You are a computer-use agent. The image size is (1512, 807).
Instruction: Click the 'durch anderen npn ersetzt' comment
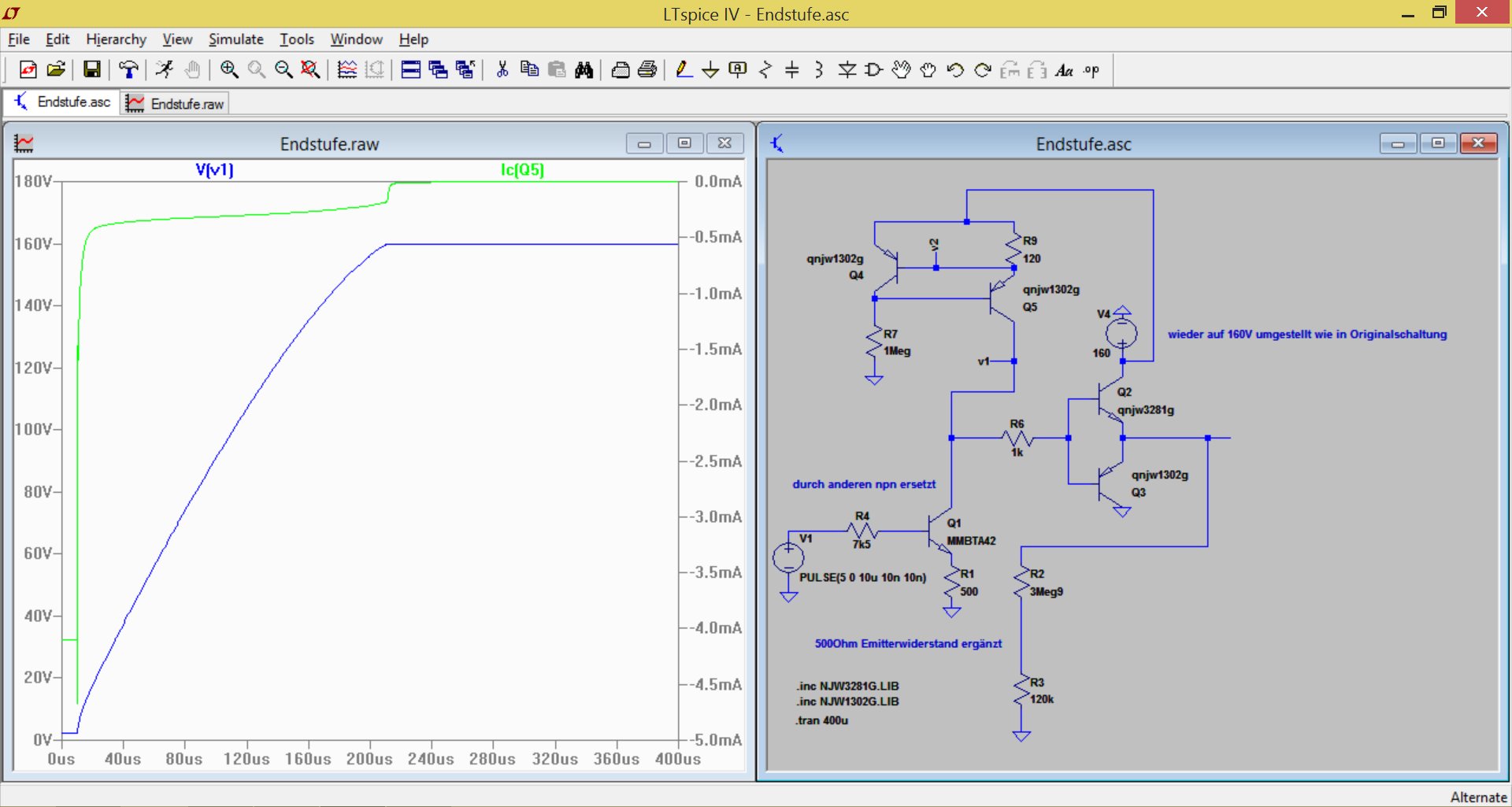click(864, 484)
